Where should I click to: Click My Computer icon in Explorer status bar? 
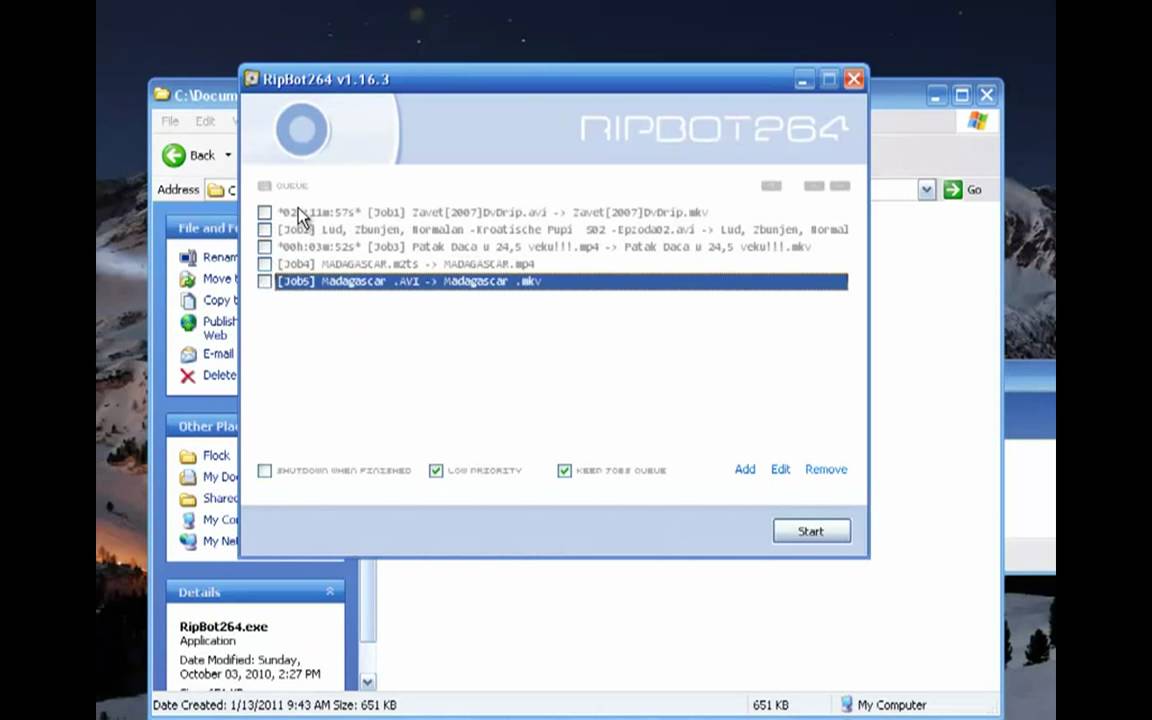pos(847,705)
